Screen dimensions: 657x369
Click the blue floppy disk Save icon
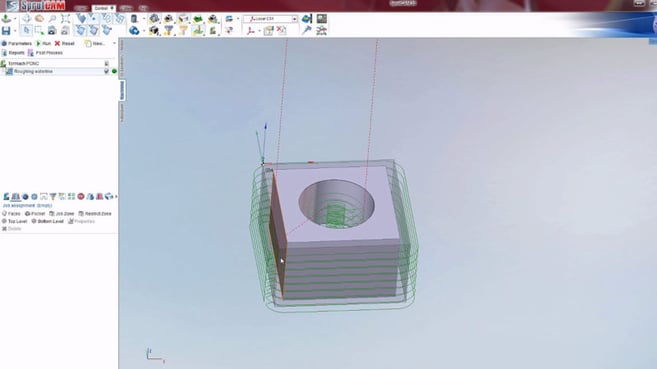click(6, 30)
